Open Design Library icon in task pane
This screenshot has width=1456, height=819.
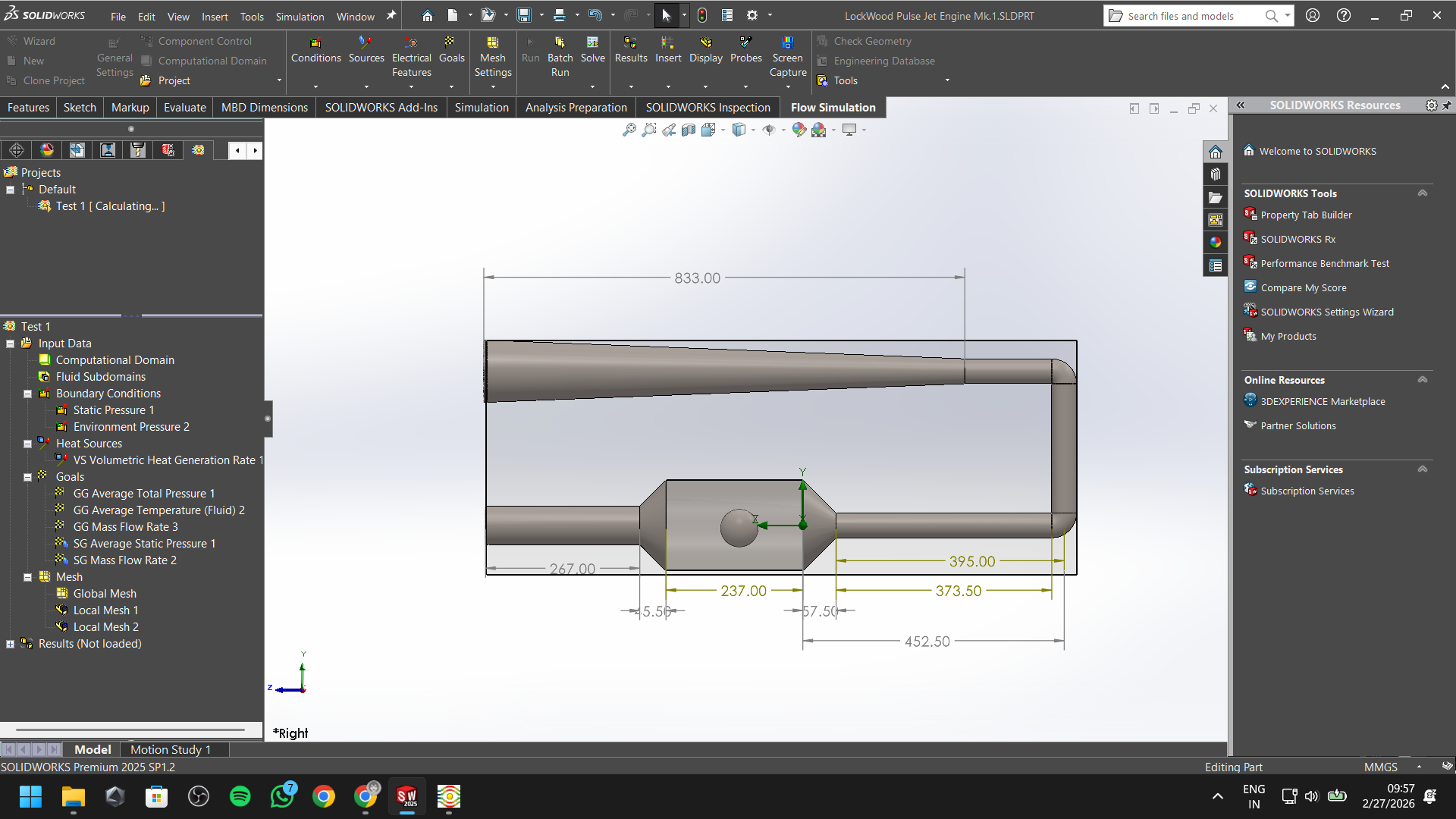coord(1216,174)
